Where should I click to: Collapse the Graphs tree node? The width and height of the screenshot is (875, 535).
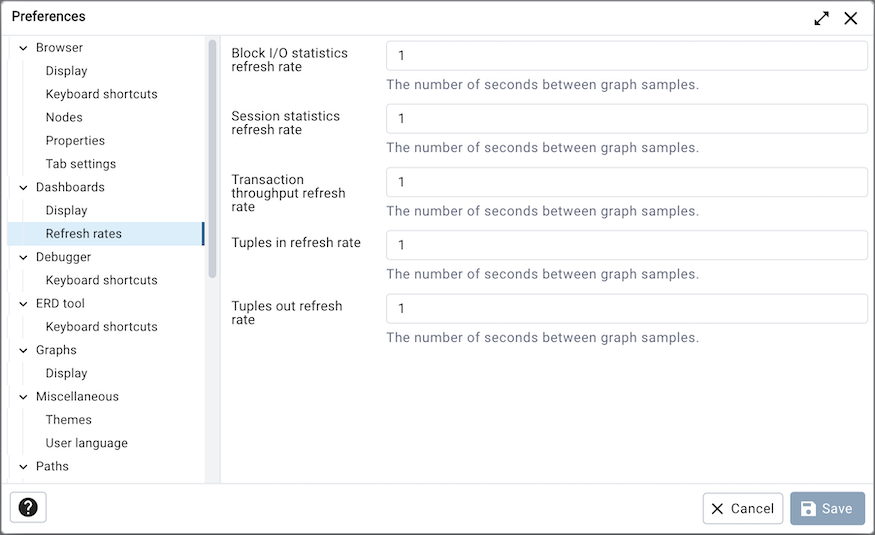(23, 350)
